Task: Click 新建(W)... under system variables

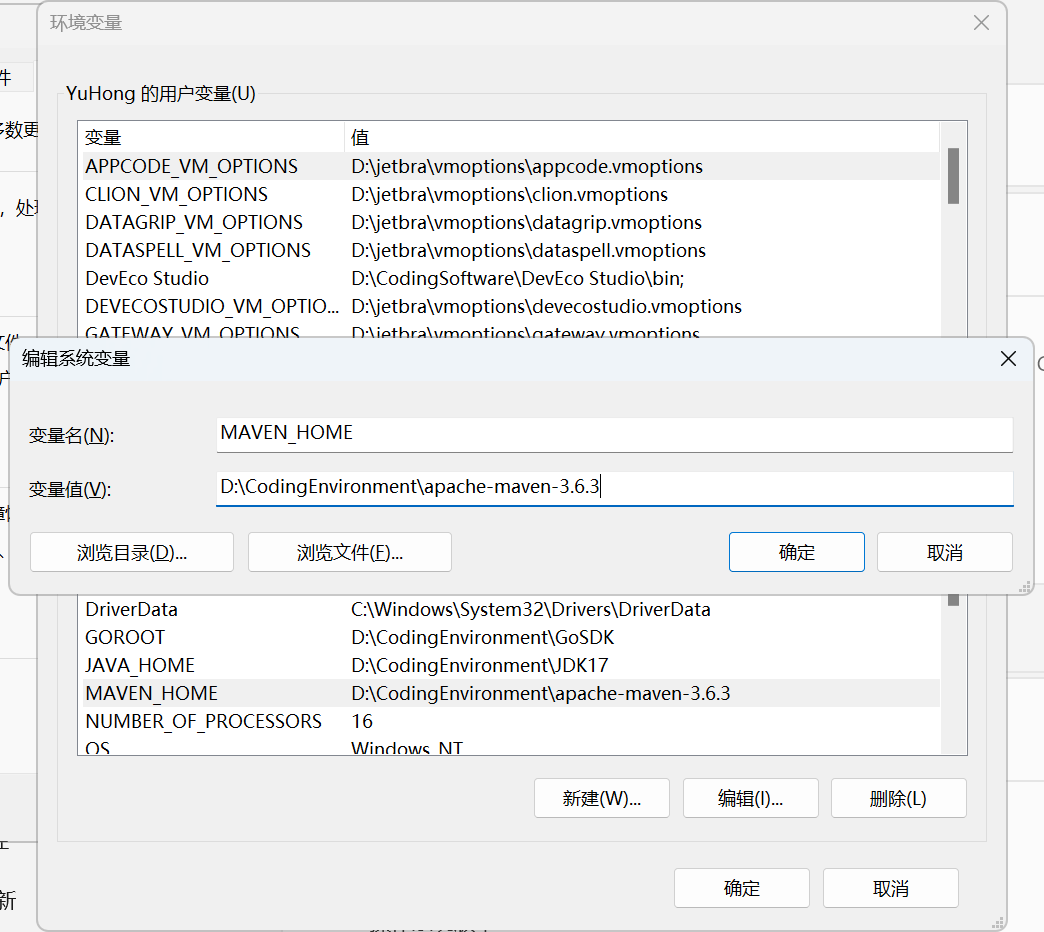Action: 602,798
